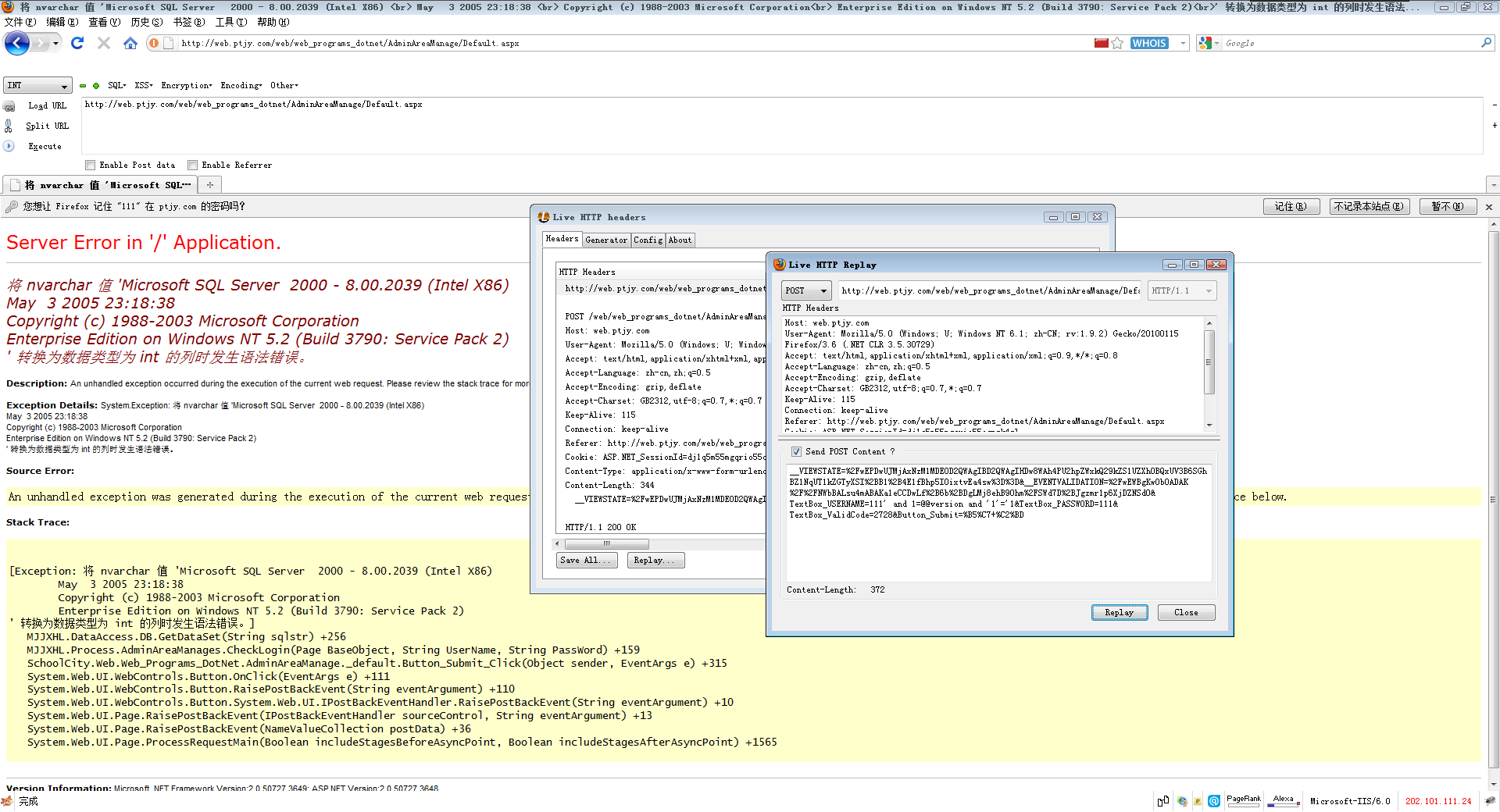Expand the Encryption menu in HackBar
The height and width of the screenshot is (812, 1500).
point(187,85)
